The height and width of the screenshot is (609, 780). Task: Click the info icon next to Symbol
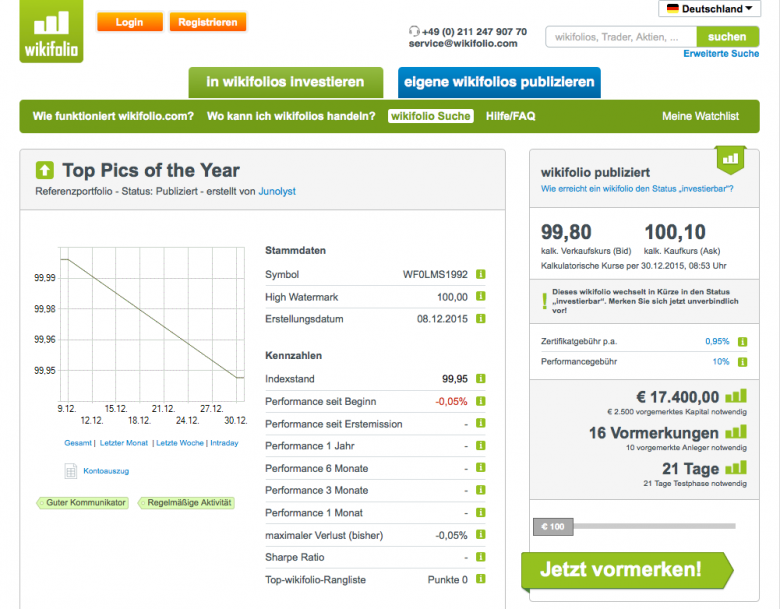point(481,274)
